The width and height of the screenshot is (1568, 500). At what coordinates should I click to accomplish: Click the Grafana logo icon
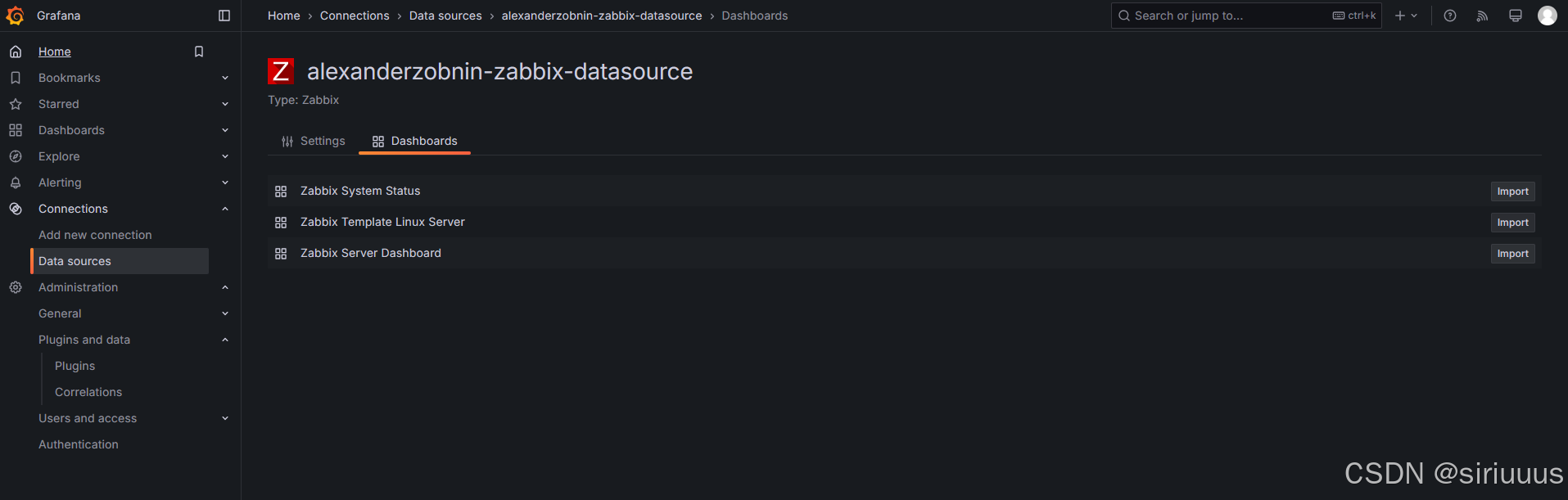point(16,16)
